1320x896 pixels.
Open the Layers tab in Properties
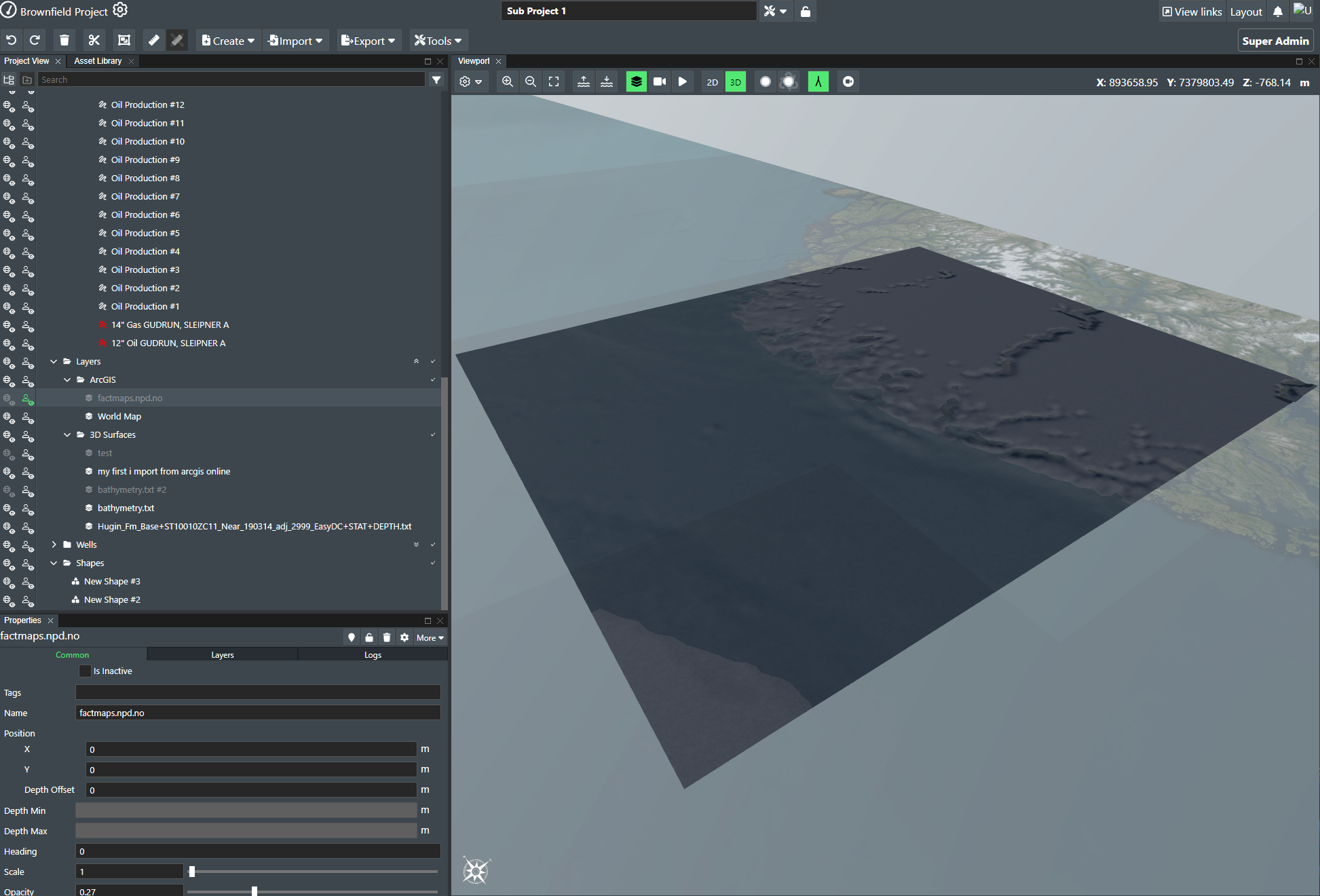point(223,655)
